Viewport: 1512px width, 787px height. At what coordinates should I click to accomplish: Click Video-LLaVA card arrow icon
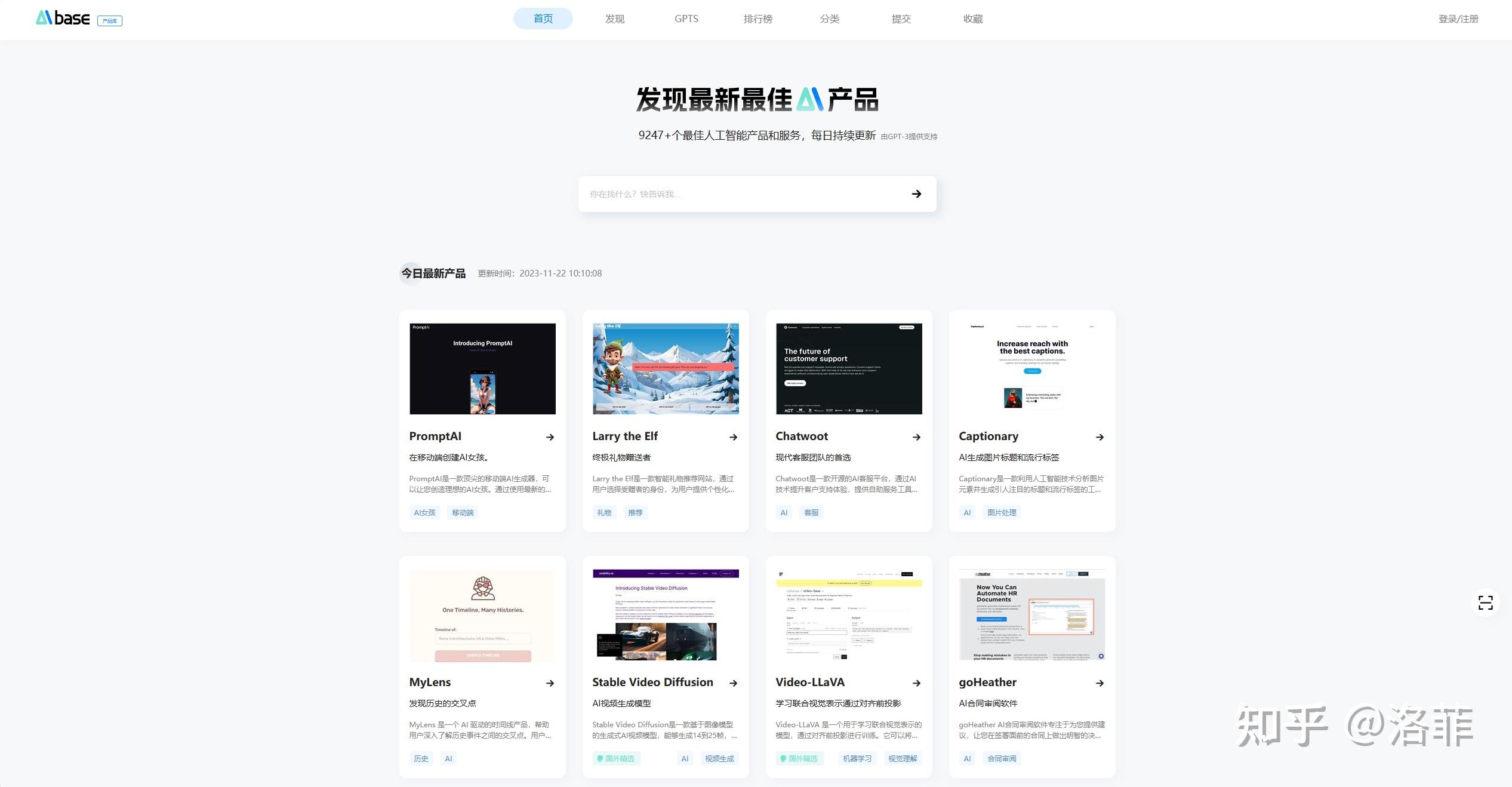pyautogui.click(x=916, y=683)
